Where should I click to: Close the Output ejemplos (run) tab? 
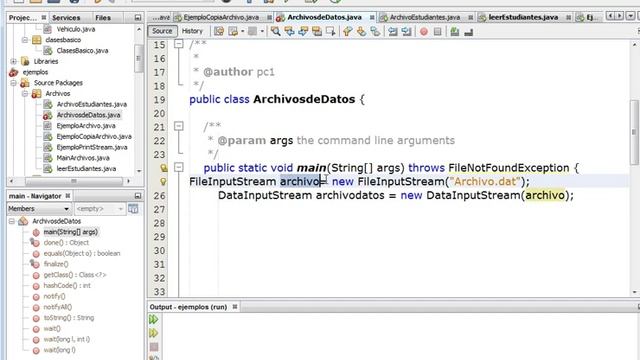point(235,307)
